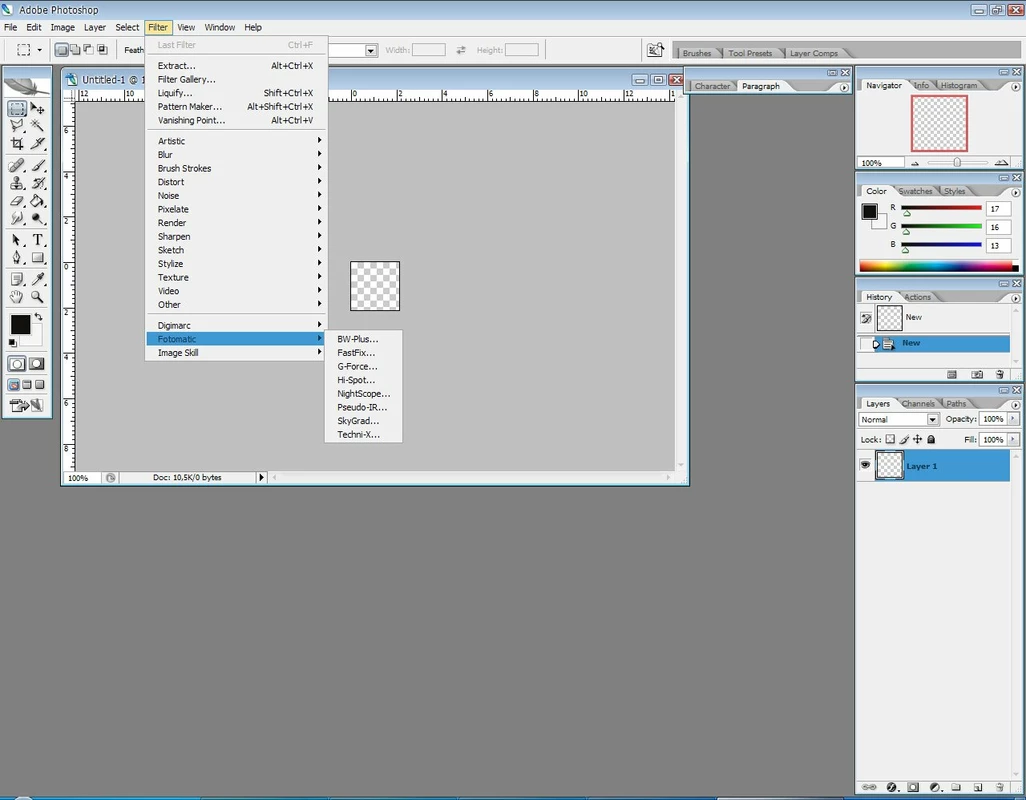Set history brush source for New snapshot
The image size is (1026, 800).
[x=866, y=319]
